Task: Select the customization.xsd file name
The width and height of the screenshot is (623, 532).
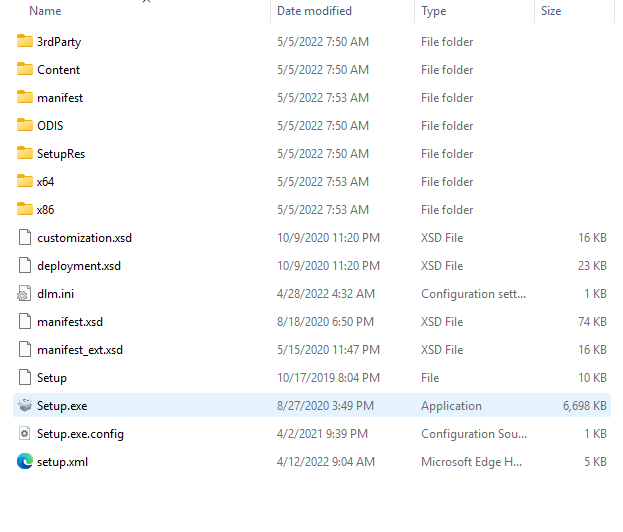Action: 84,238
